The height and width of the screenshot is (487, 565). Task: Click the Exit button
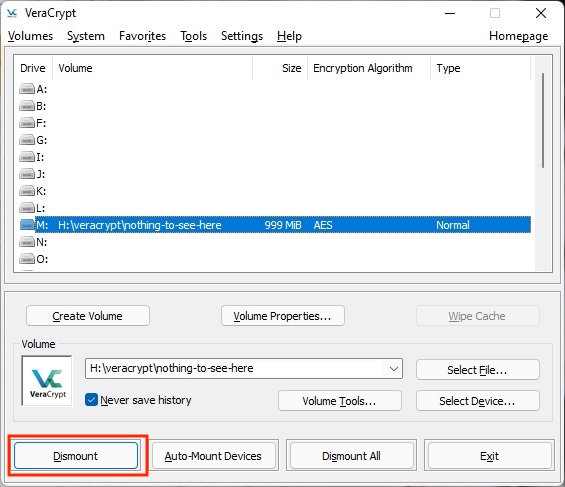point(489,456)
